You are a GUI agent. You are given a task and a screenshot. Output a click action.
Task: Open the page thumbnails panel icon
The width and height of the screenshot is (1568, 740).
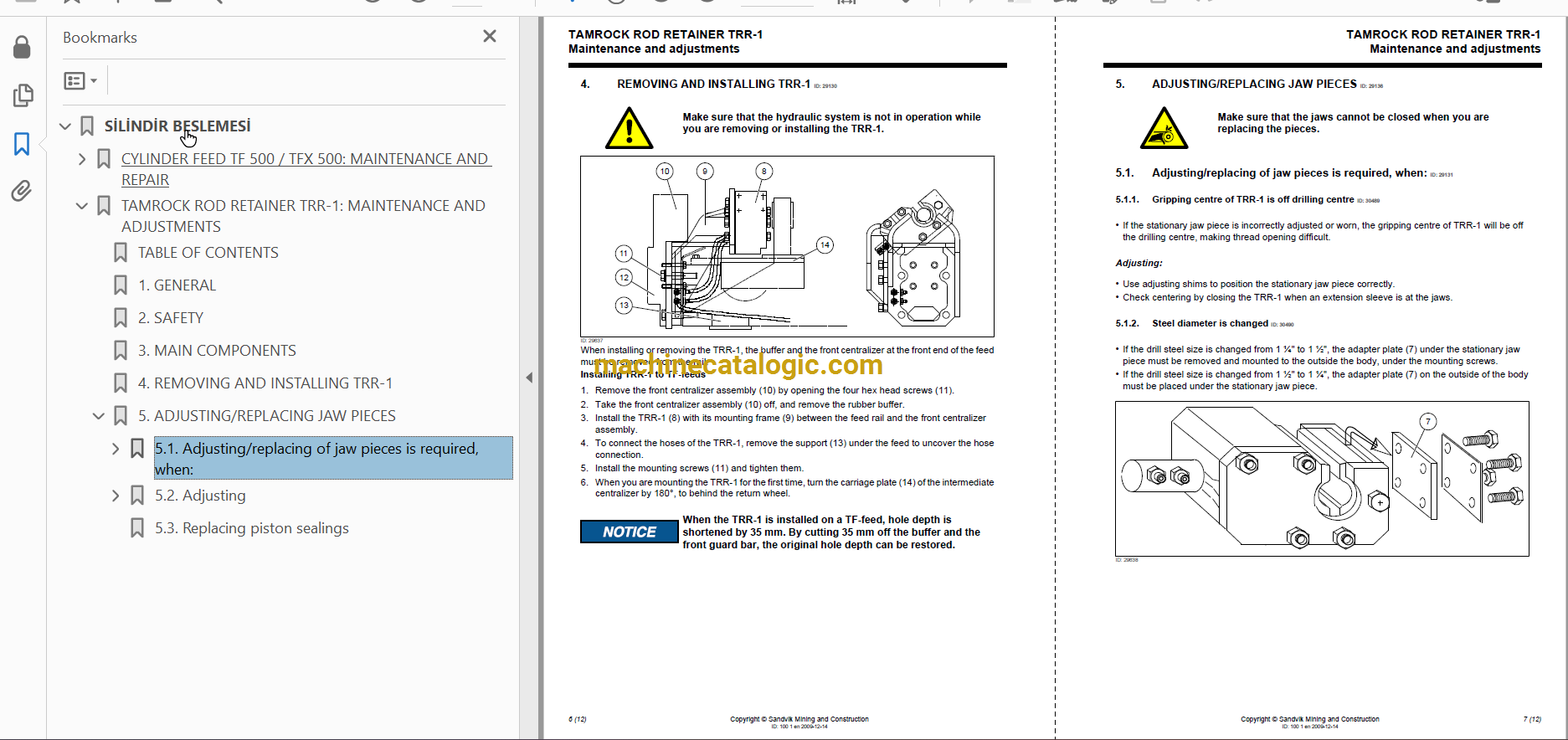[23, 95]
